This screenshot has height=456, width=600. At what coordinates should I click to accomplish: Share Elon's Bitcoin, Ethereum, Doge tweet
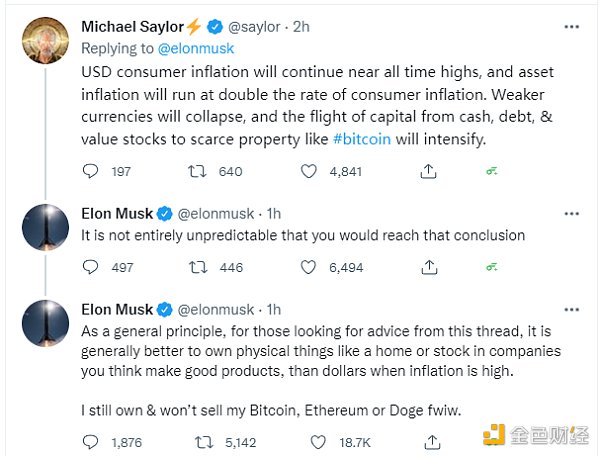[x=428, y=441]
